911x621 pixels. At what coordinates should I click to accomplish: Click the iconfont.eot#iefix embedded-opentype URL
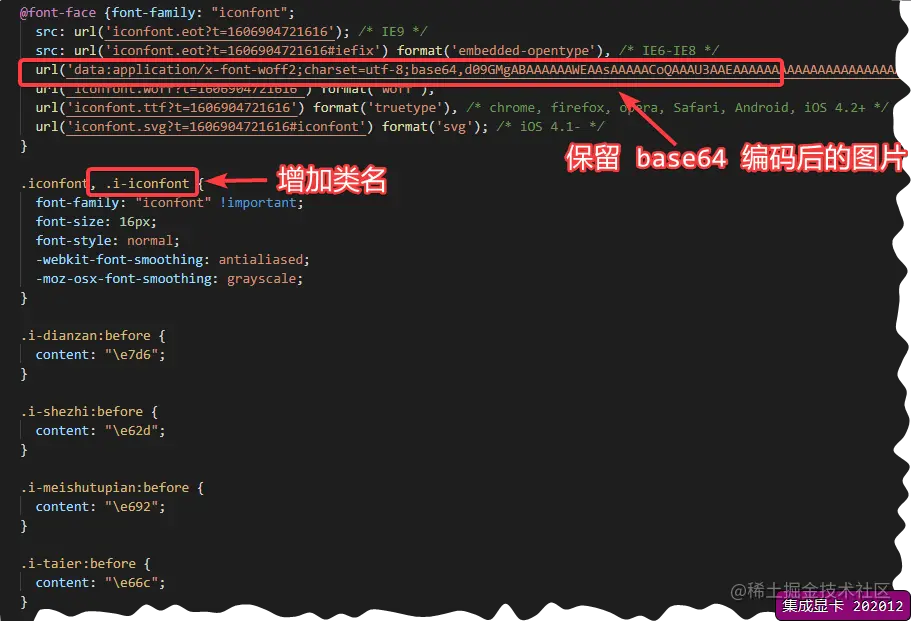(242, 51)
